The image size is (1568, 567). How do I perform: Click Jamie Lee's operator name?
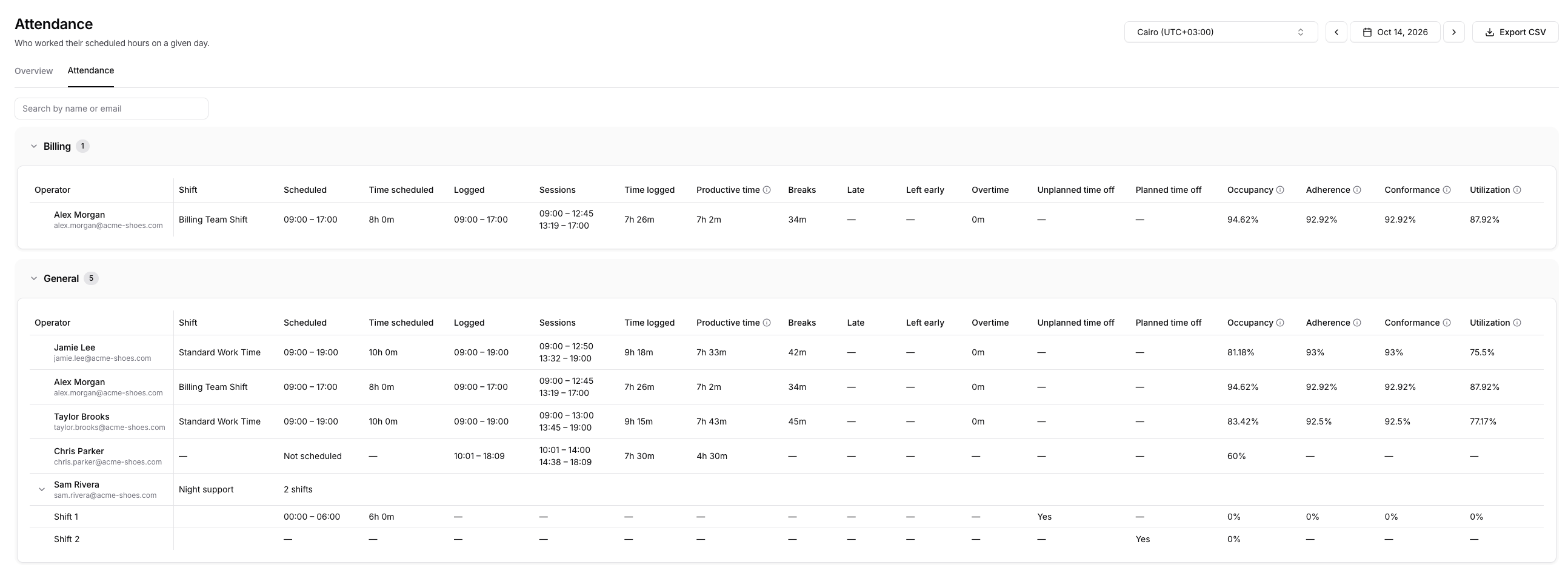point(75,347)
